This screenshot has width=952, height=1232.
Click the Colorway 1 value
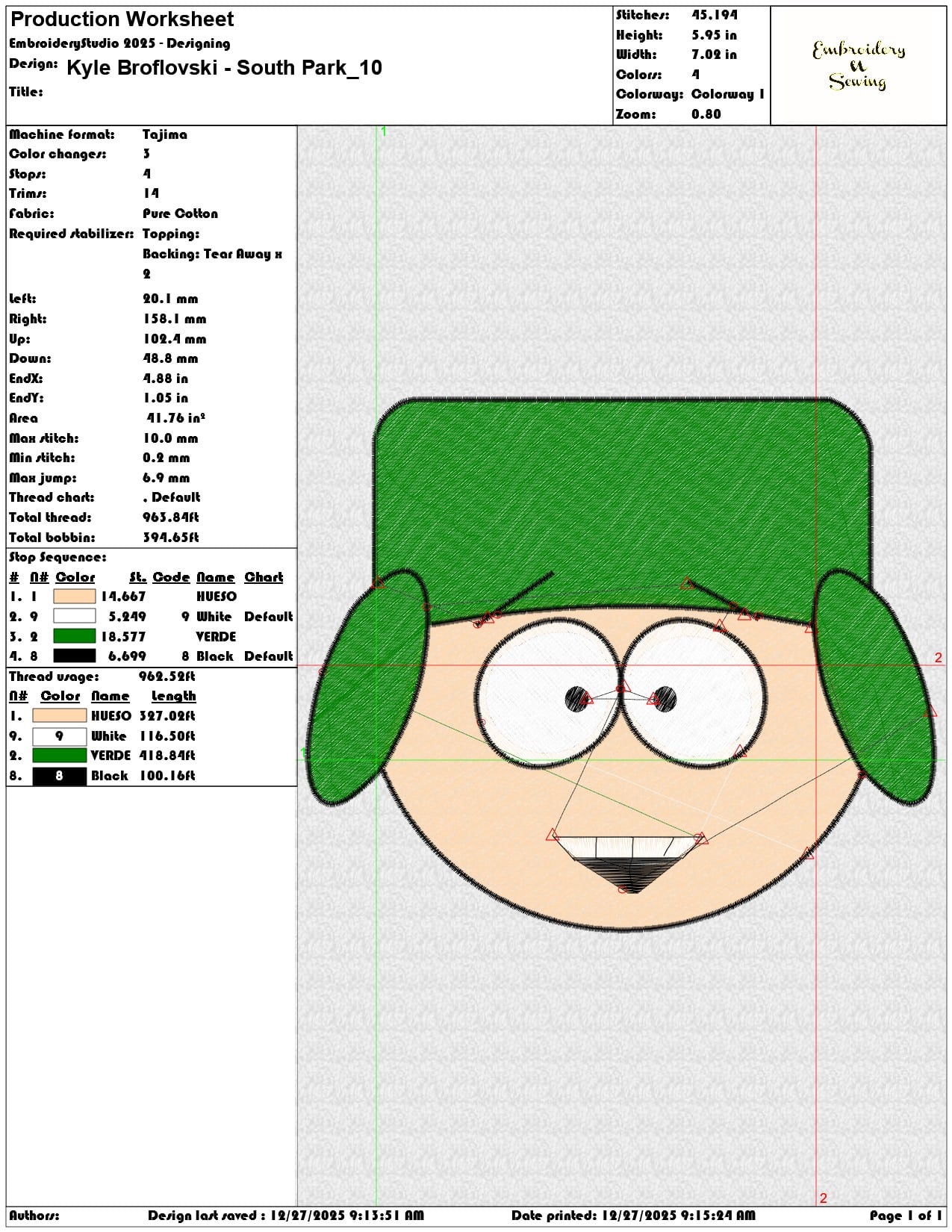[728, 94]
